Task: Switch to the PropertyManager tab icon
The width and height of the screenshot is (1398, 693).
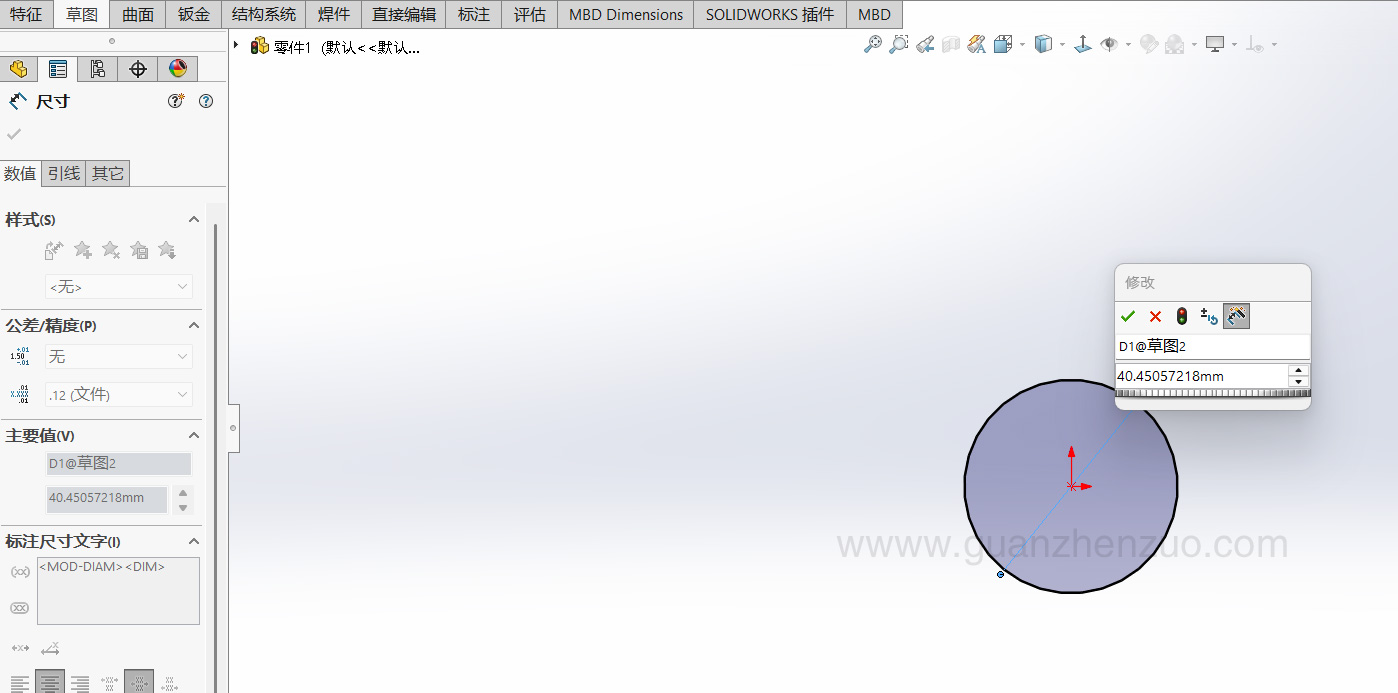Action: (58, 69)
